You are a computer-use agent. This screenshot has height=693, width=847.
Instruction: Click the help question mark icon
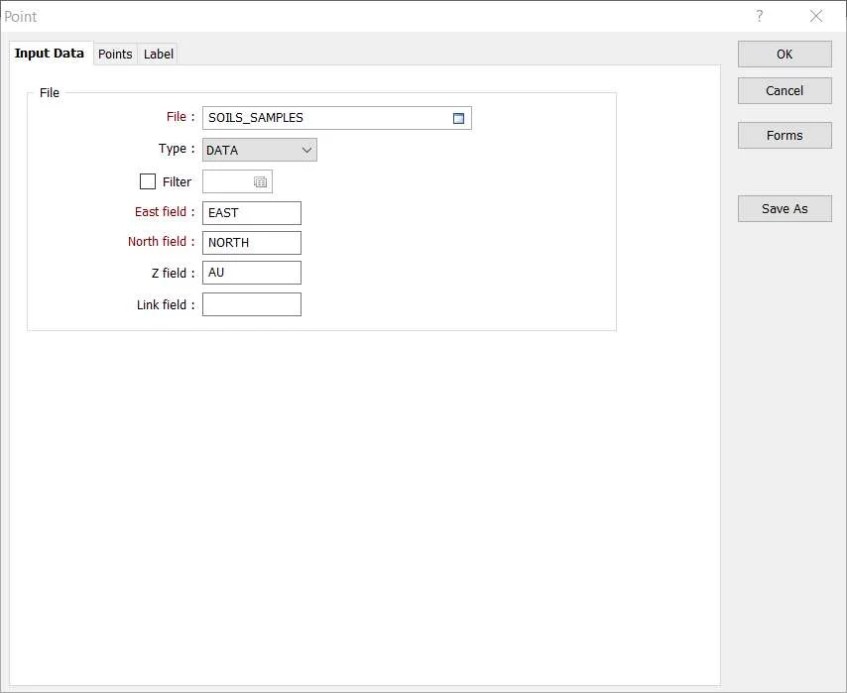coord(759,16)
